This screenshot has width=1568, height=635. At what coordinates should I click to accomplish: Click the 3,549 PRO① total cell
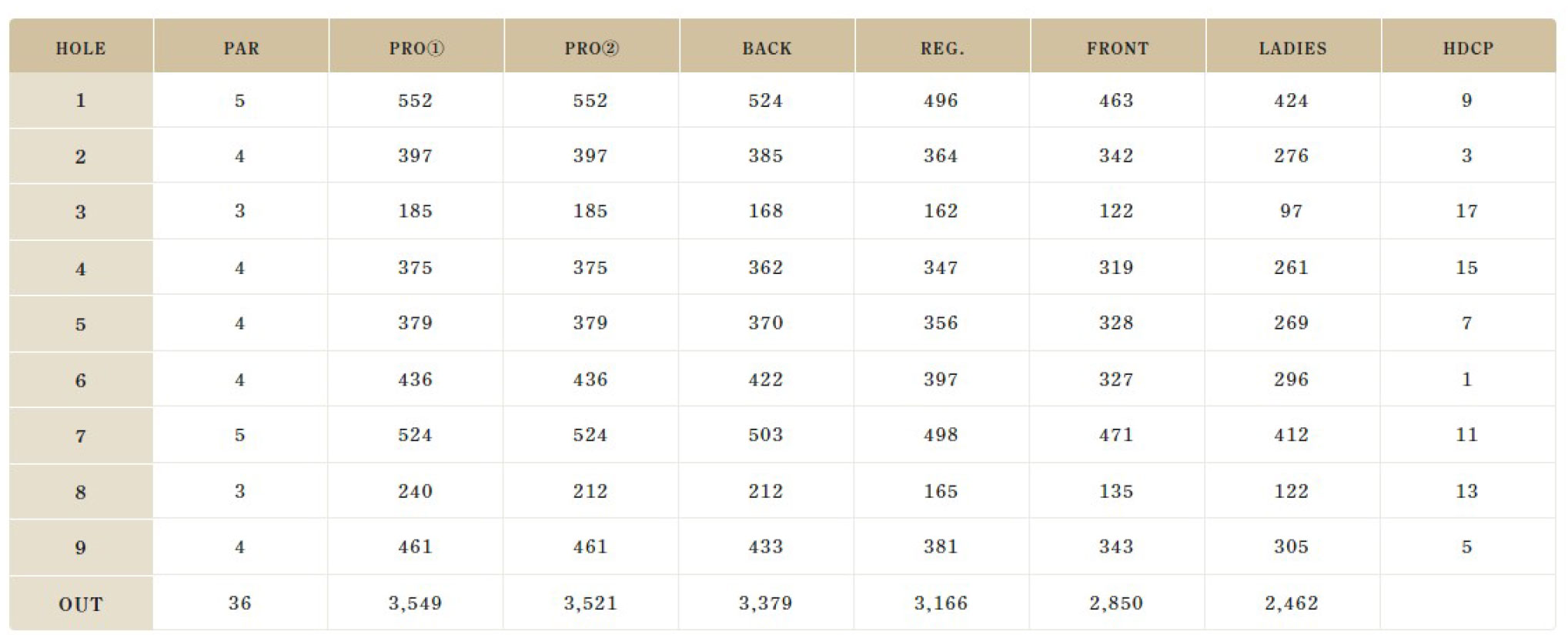pyautogui.click(x=416, y=603)
